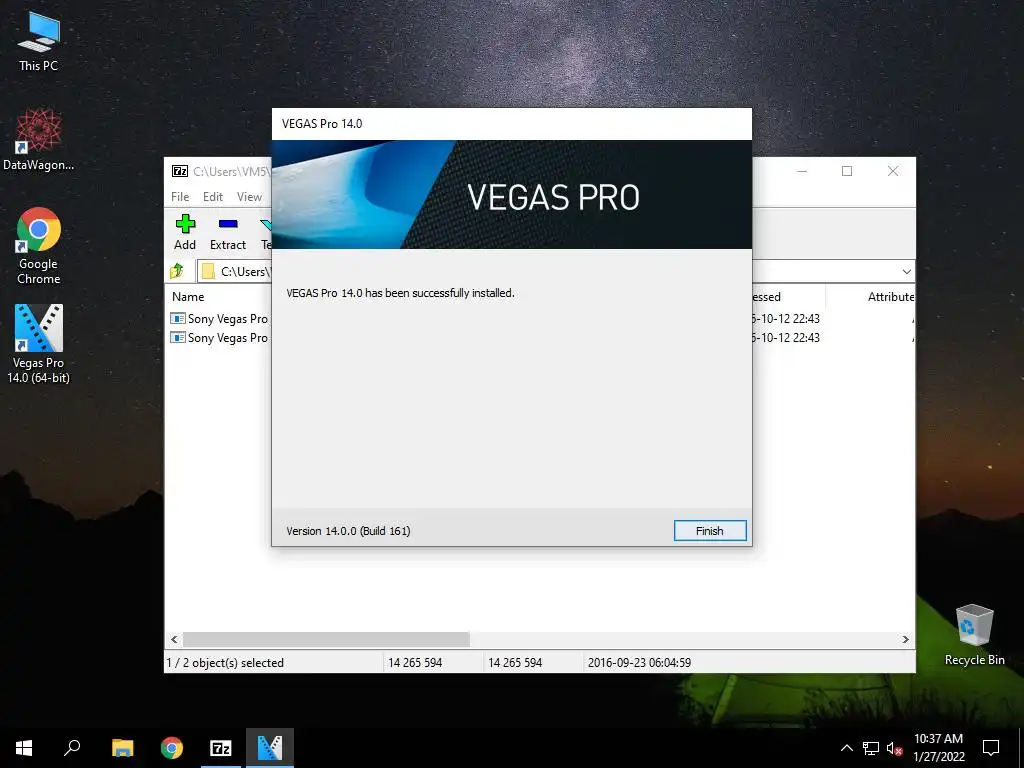The width and height of the screenshot is (1024, 768).
Task: Select Google Chrome desktop shortcut
Action: (x=39, y=246)
